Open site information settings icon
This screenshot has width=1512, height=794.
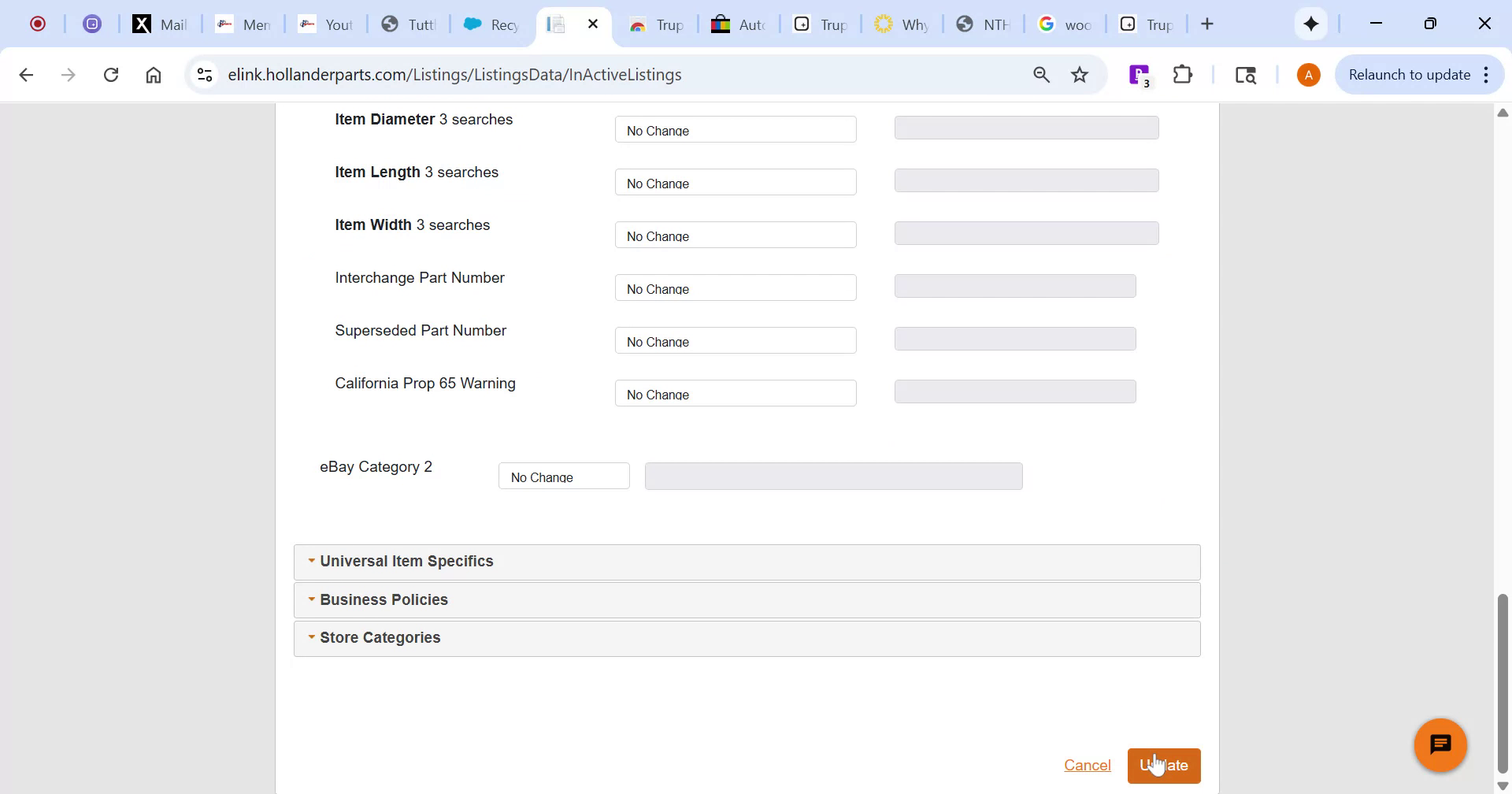204,74
